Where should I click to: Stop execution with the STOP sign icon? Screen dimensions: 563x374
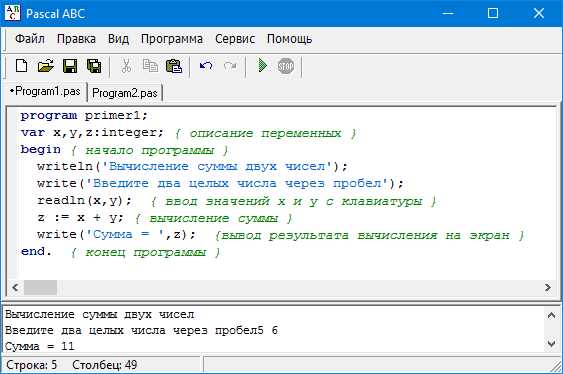point(286,66)
